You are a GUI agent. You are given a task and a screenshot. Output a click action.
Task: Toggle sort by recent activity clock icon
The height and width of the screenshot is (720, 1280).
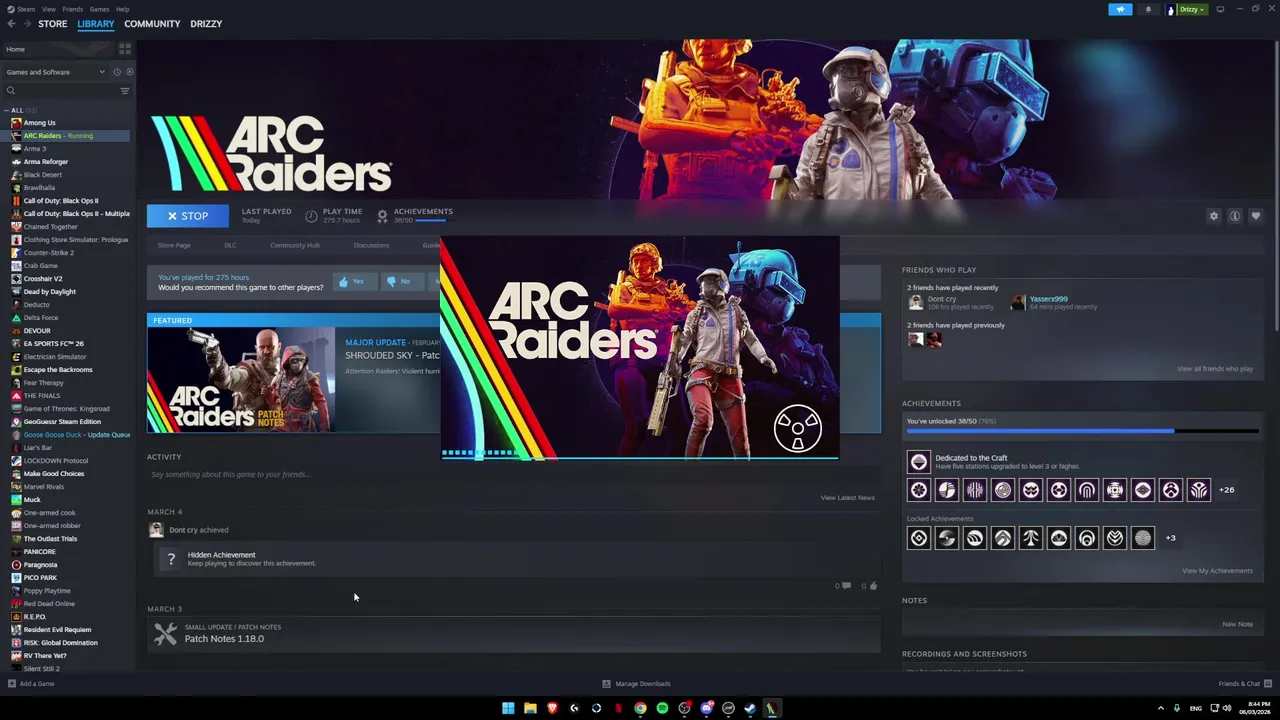click(116, 72)
